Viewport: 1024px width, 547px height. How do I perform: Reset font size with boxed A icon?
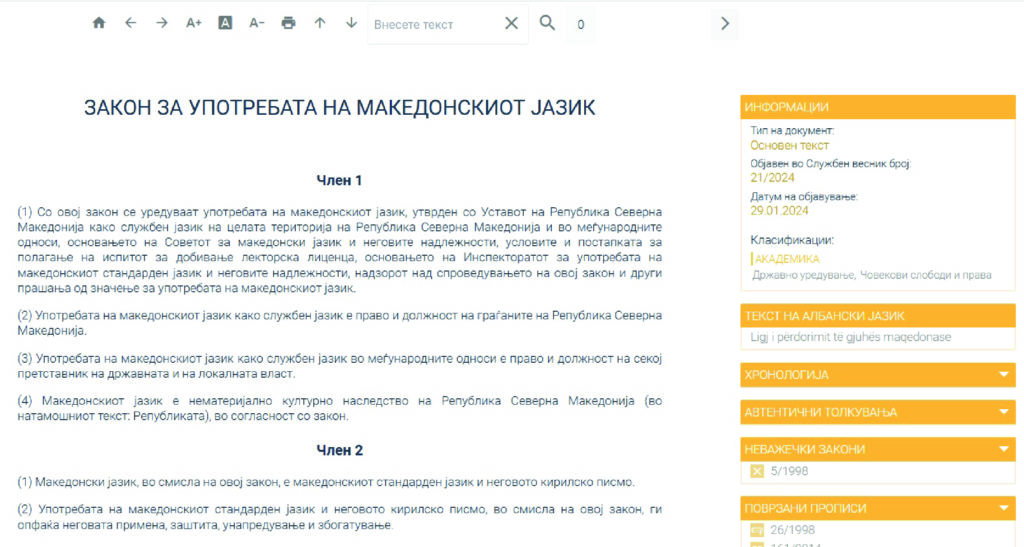click(x=225, y=23)
